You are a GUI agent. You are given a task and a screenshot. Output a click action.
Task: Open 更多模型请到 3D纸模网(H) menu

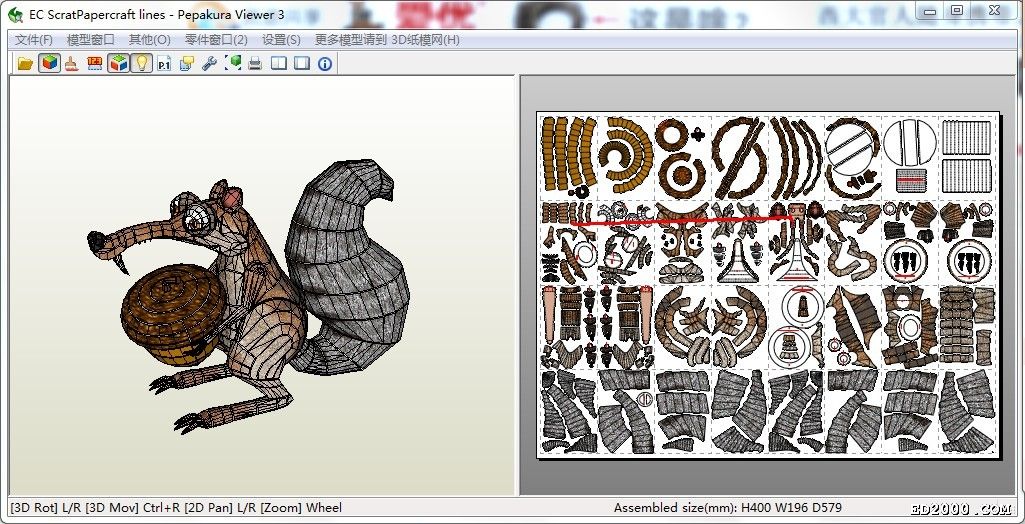click(x=387, y=40)
